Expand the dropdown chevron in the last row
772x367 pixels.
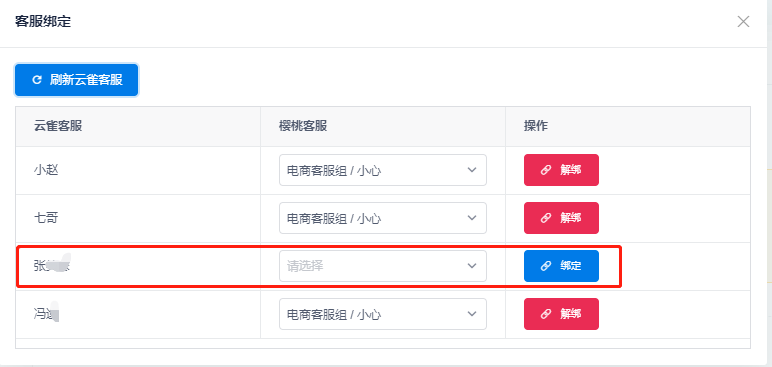click(472, 314)
